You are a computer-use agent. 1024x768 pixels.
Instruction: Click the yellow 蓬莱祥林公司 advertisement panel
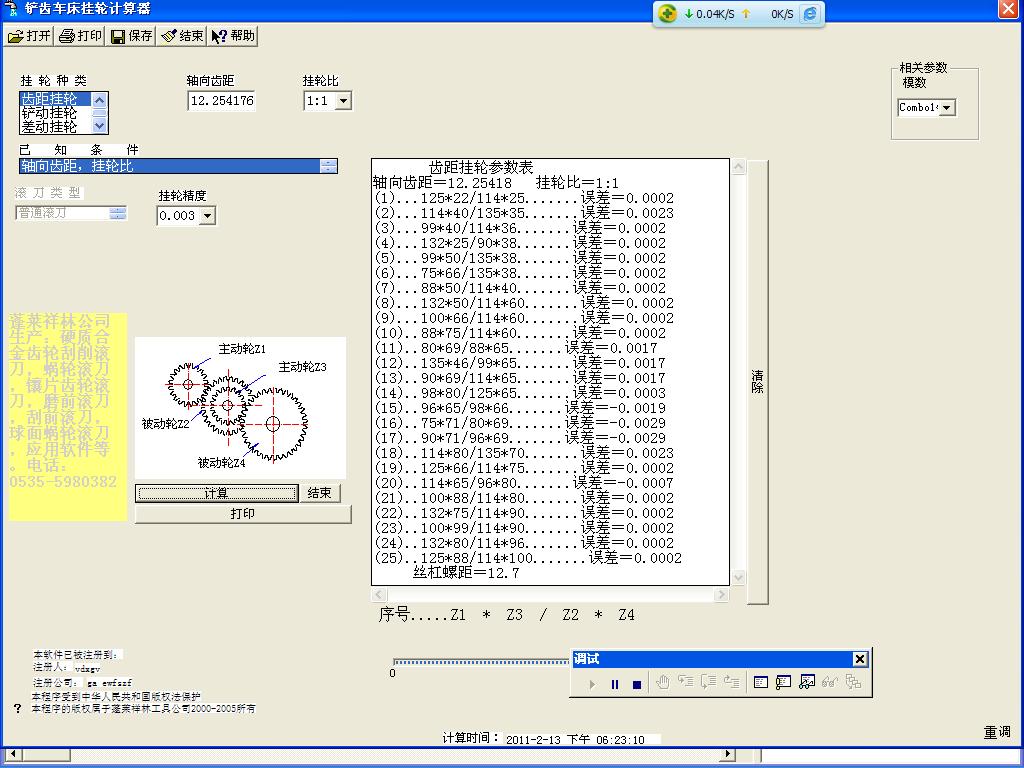pyautogui.click(x=67, y=417)
